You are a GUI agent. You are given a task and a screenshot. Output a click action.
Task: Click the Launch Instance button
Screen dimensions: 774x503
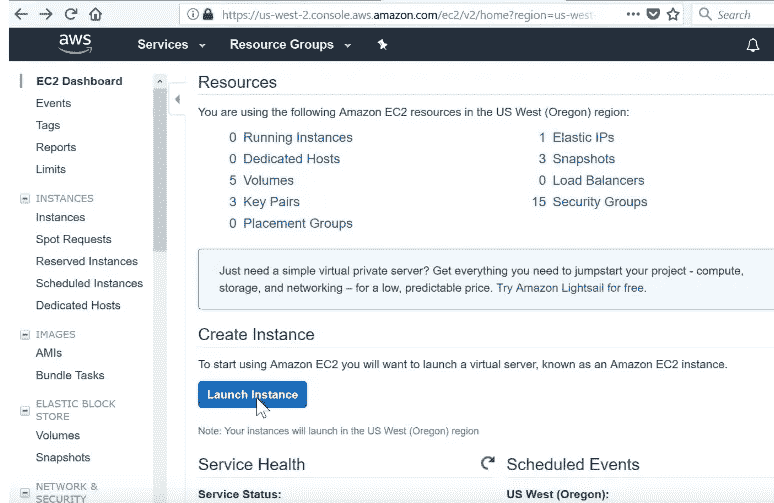tap(252, 394)
